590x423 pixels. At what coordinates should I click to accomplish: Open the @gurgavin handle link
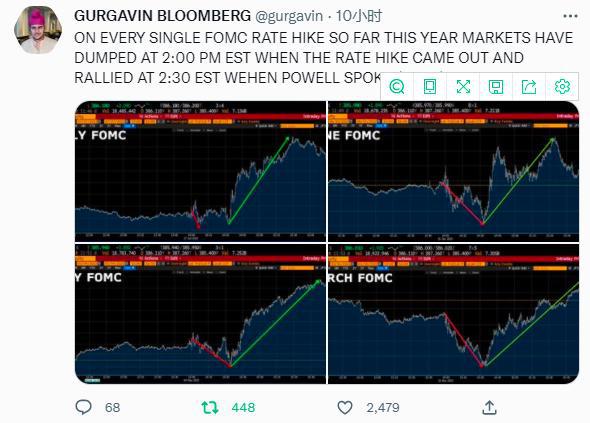click(289, 16)
